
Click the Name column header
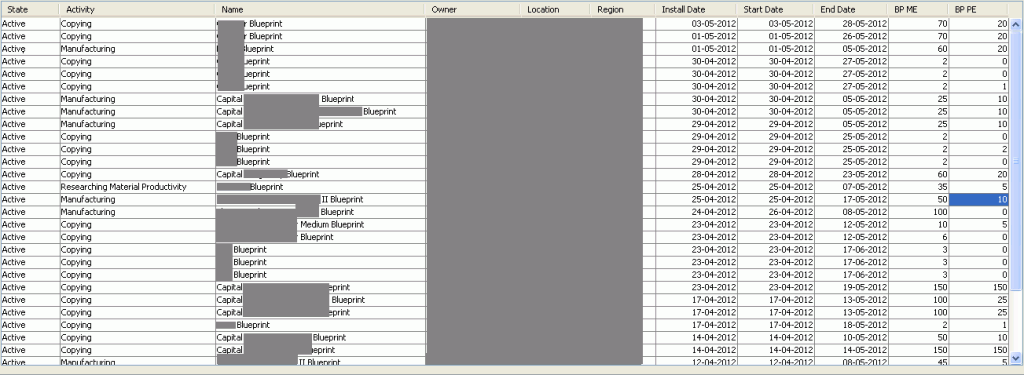[x=320, y=10]
